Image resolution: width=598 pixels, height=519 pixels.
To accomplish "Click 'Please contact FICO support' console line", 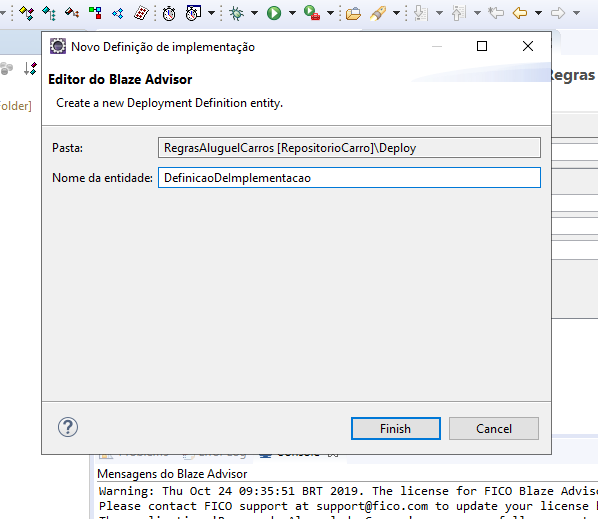I will pos(348,506).
